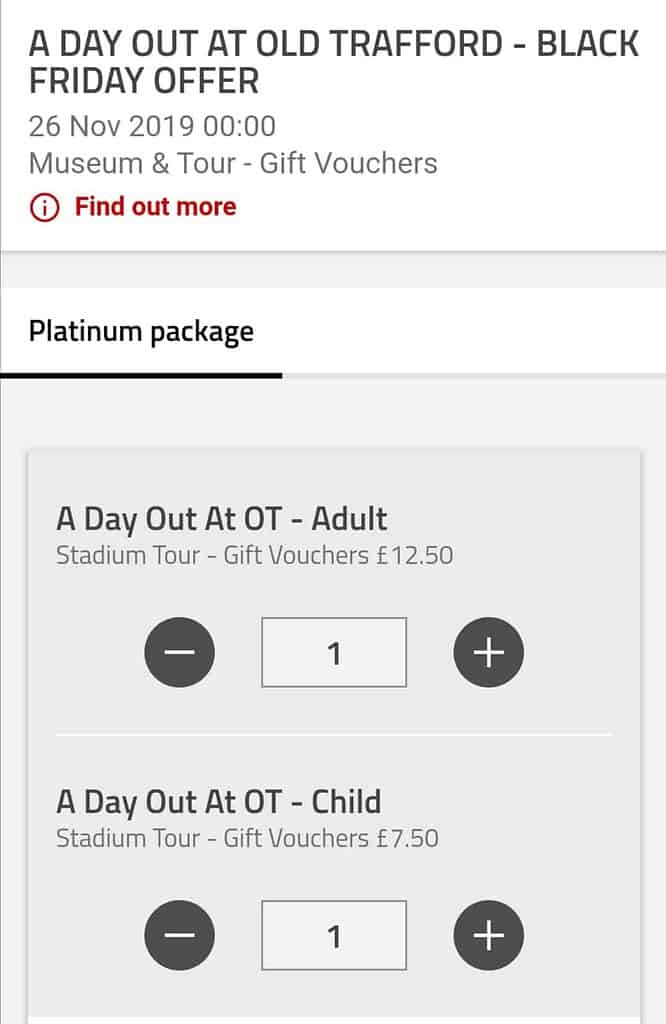This screenshot has width=666, height=1024.
Task: Focus the Child quantity input field
Action: pyautogui.click(x=334, y=935)
